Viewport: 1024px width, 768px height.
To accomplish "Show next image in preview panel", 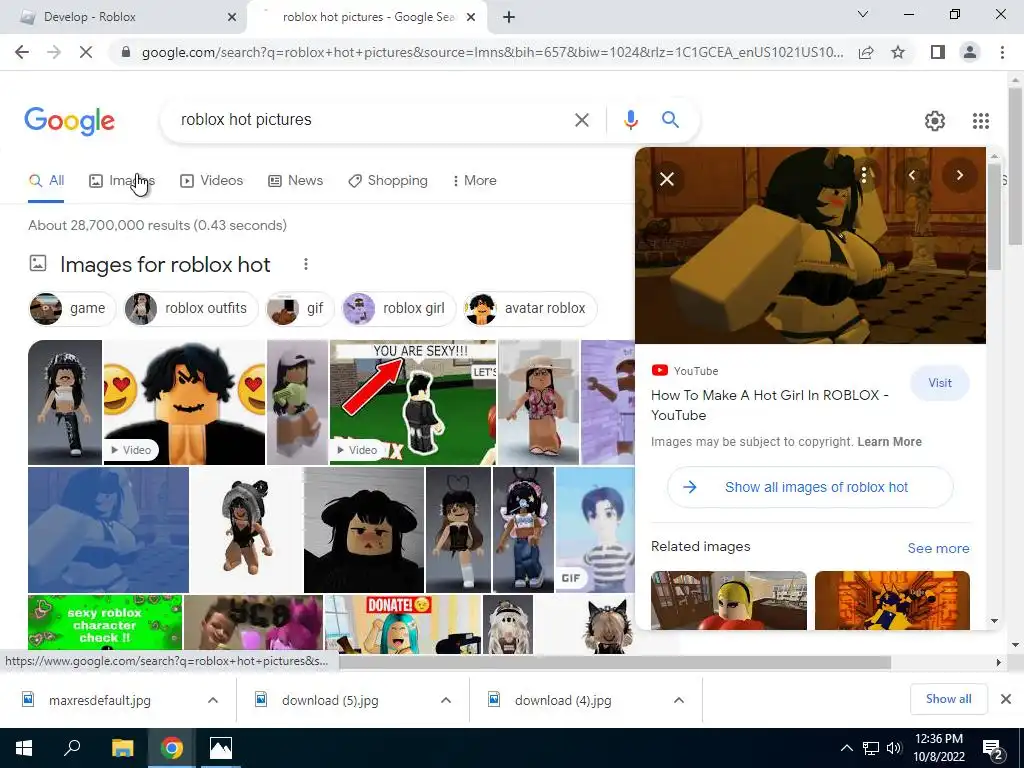I will 959,175.
